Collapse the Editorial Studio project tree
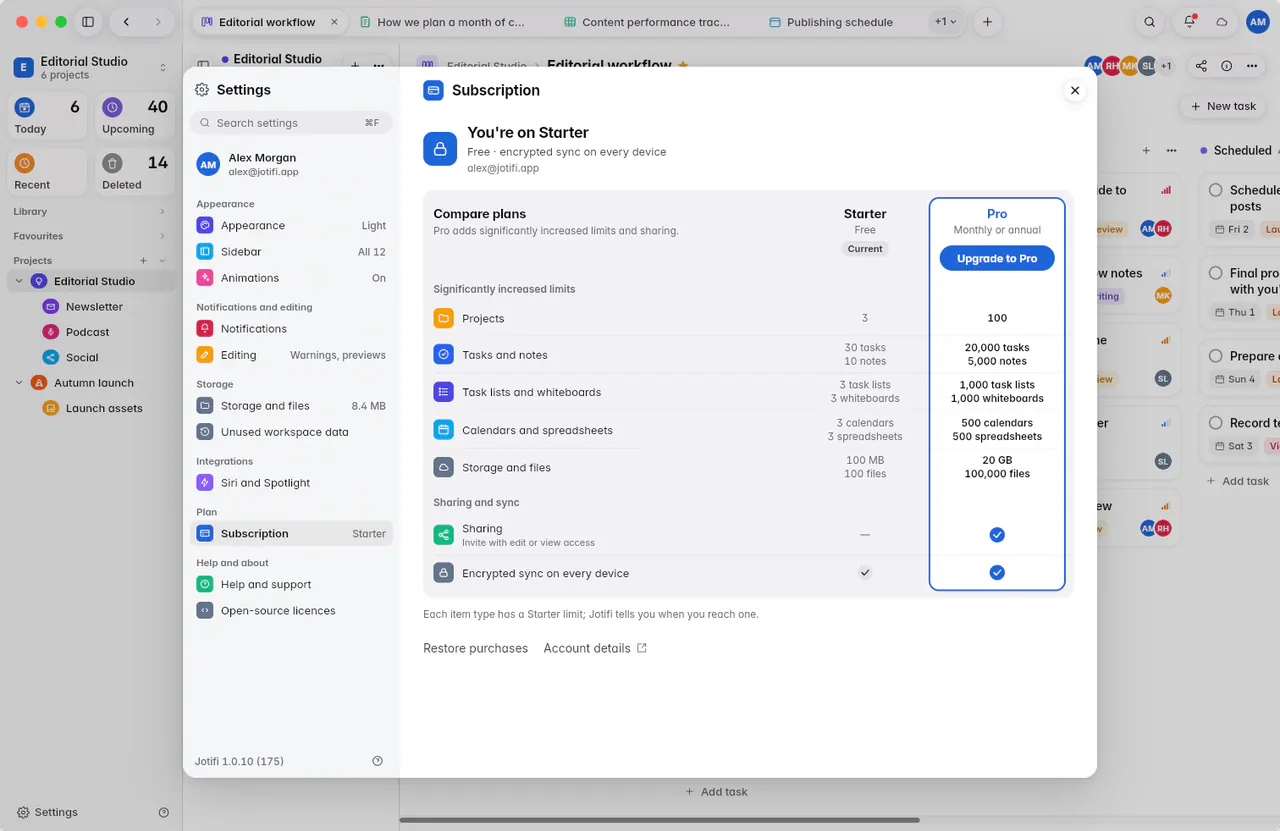This screenshot has width=1280, height=831. coord(19,282)
